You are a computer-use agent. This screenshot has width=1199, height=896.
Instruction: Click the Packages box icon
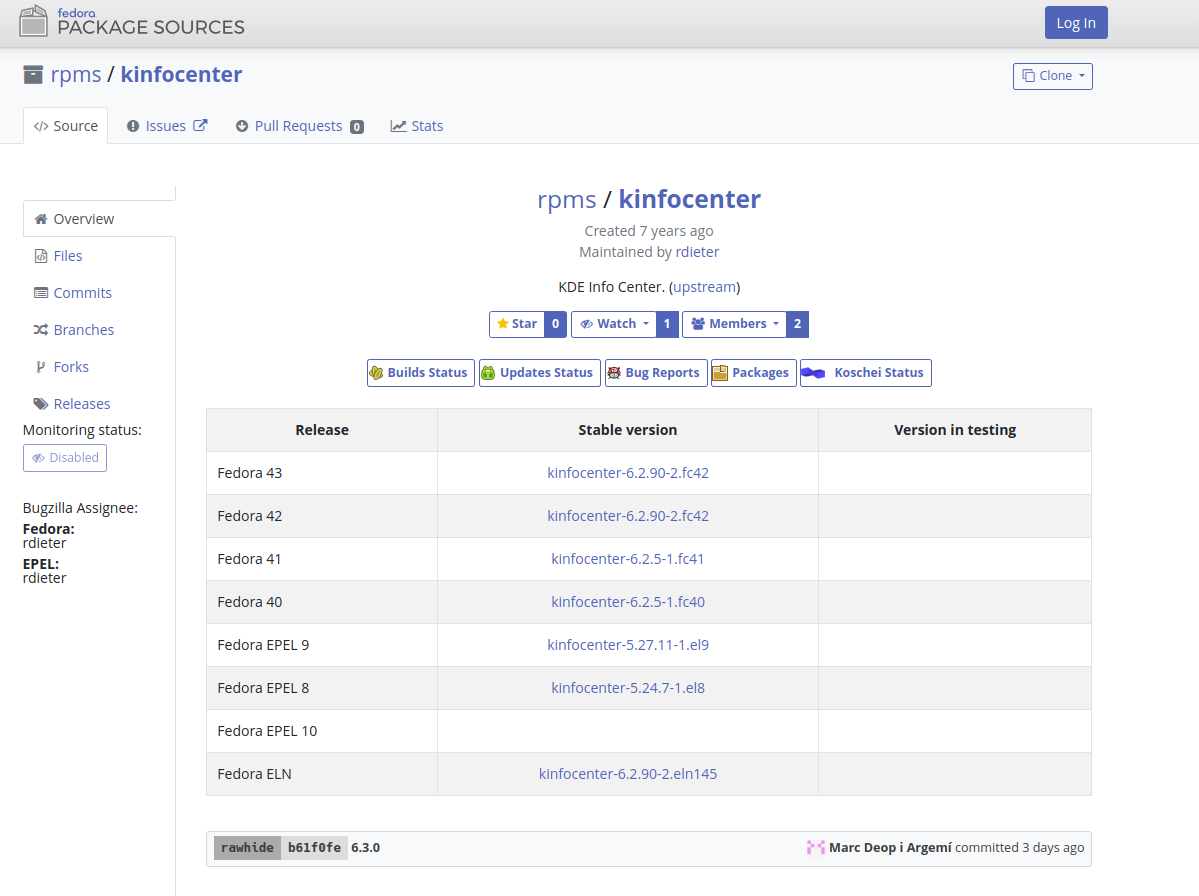(720, 372)
